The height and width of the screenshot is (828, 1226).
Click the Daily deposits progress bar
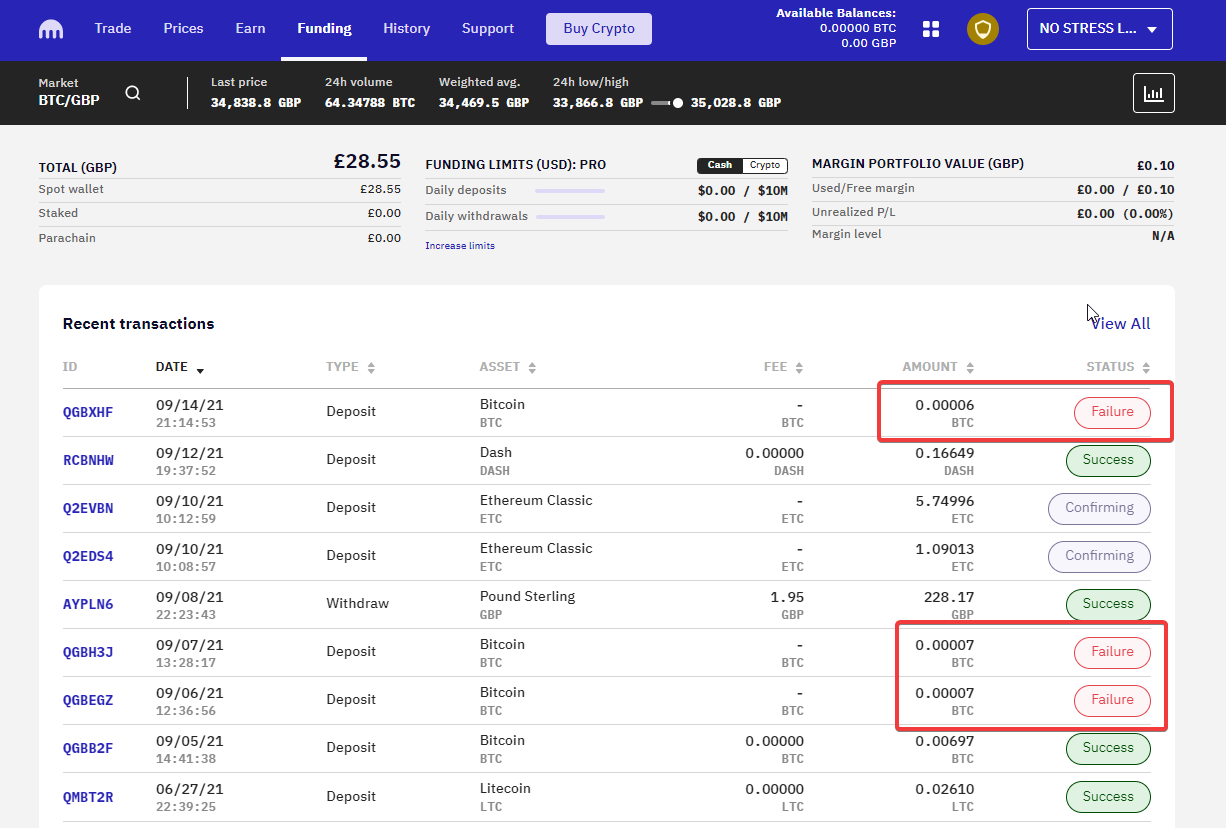pyautogui.click(x=569, y=190)
